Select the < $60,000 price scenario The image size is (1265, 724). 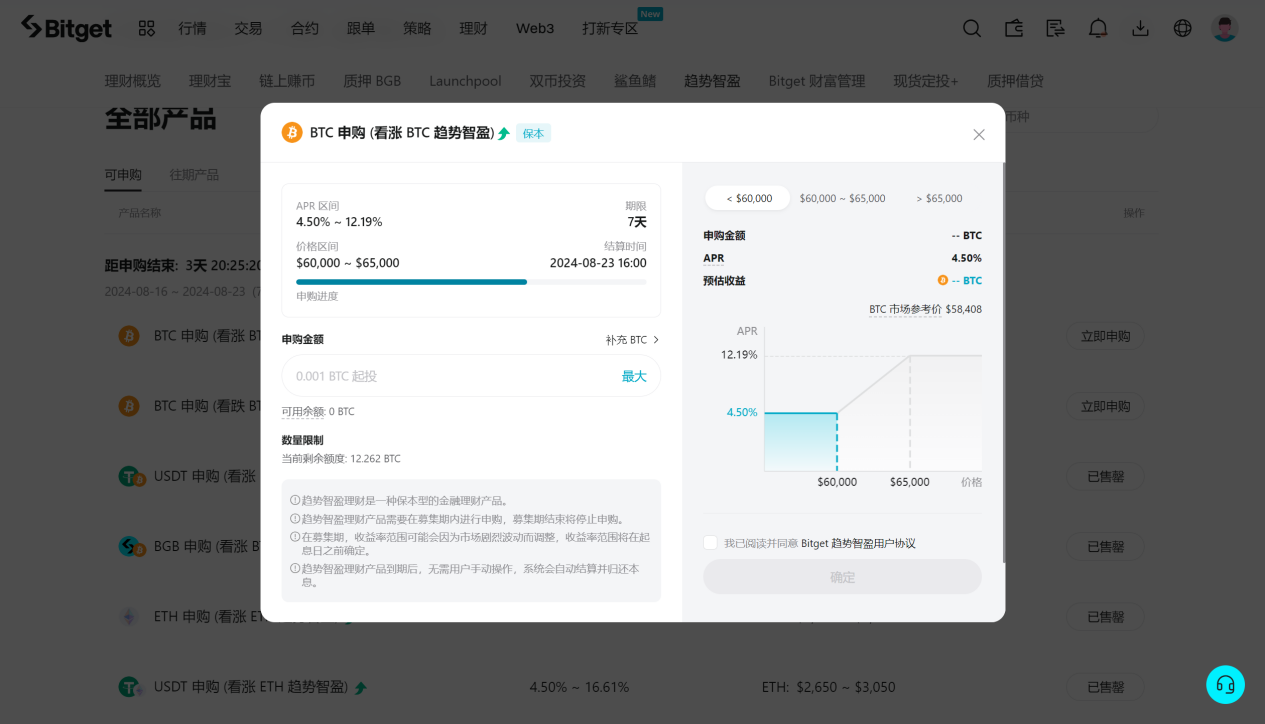pyautogui.click(x=748, y=198)
